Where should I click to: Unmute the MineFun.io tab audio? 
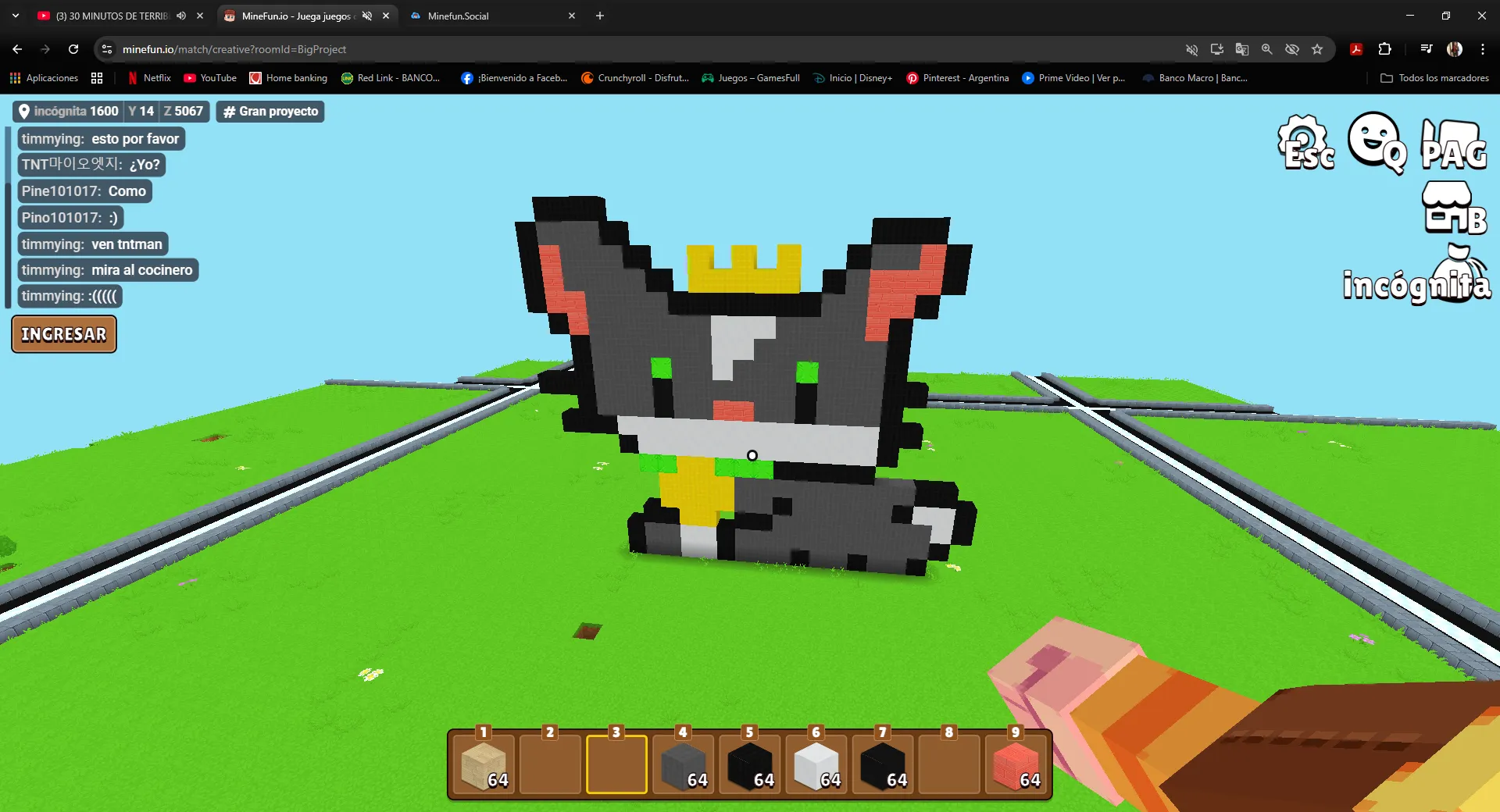click(367, 16)
